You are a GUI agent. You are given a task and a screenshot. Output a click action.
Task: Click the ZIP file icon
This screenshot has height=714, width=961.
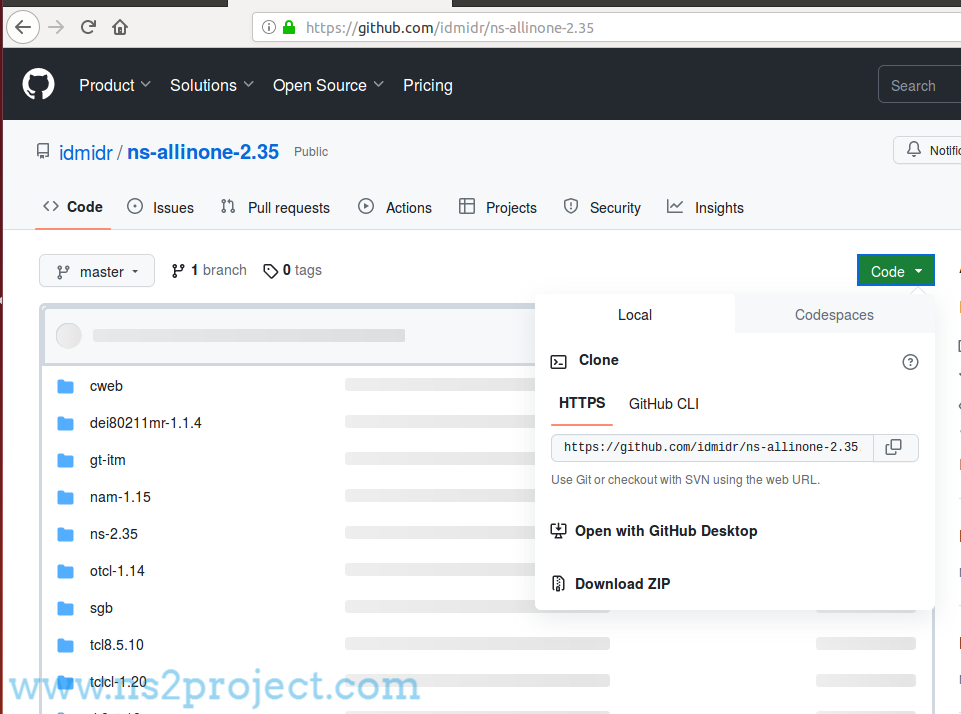[558, 583]
